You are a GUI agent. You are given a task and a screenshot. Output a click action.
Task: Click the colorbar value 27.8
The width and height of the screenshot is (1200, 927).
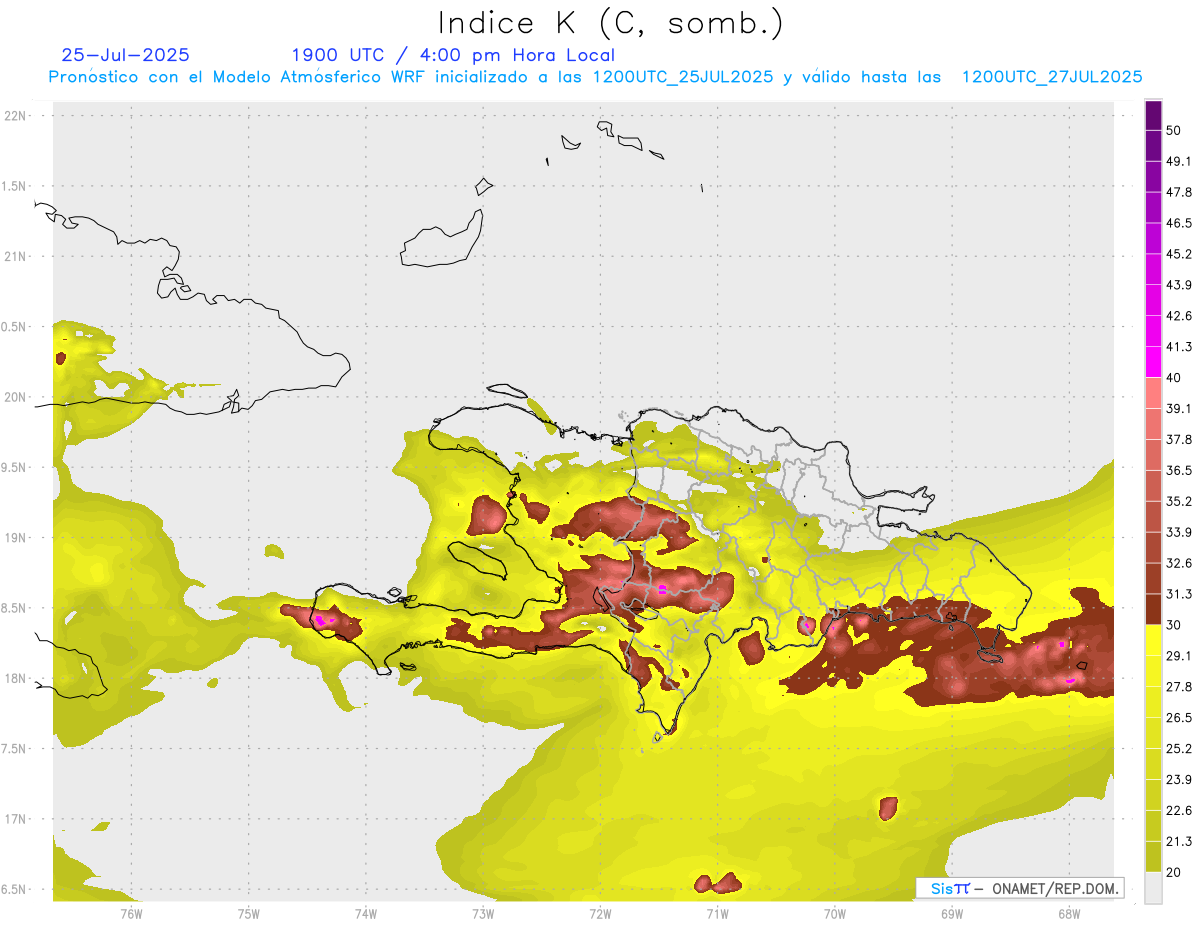[1178, 687]
